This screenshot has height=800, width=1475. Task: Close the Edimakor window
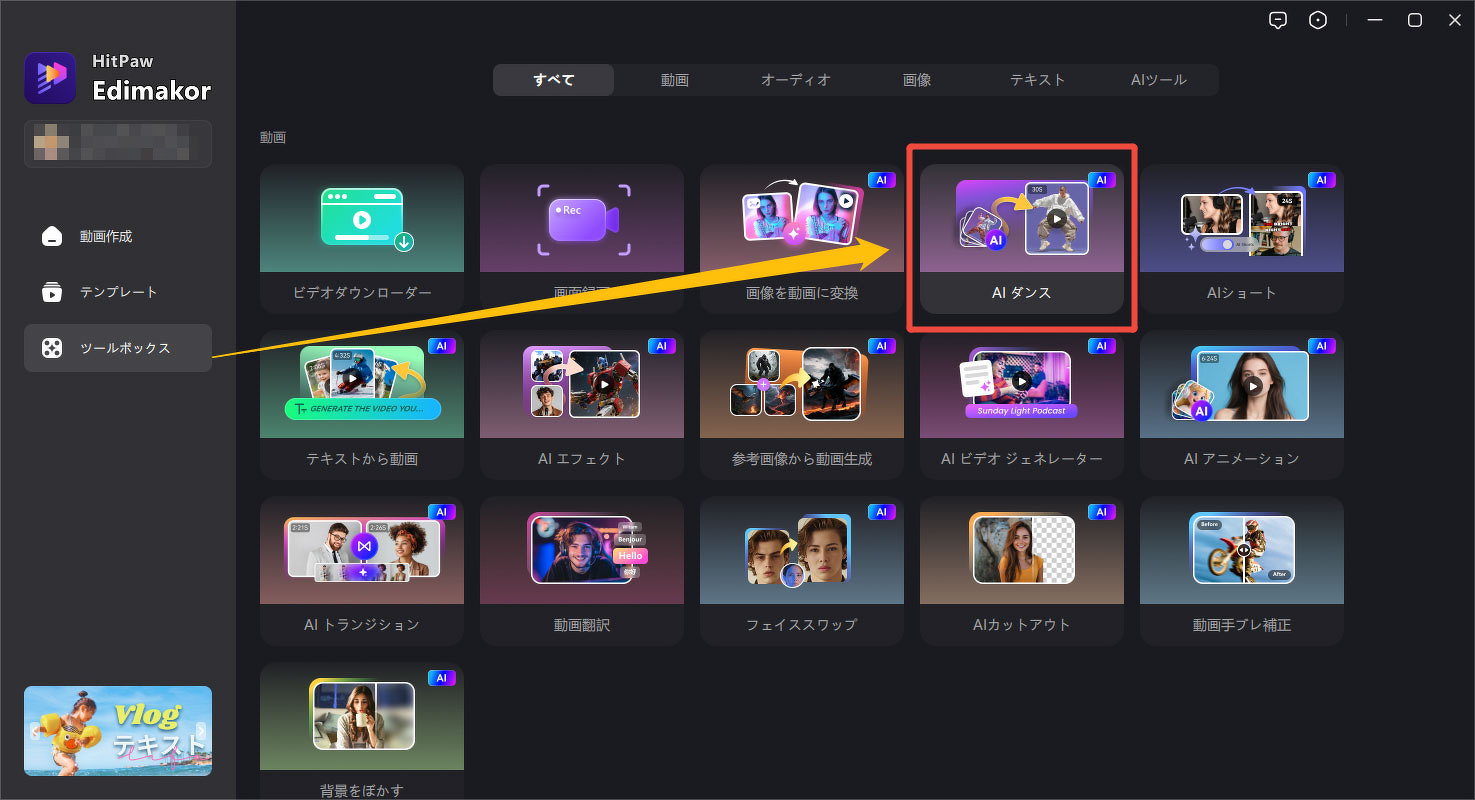coord(1454,20)
